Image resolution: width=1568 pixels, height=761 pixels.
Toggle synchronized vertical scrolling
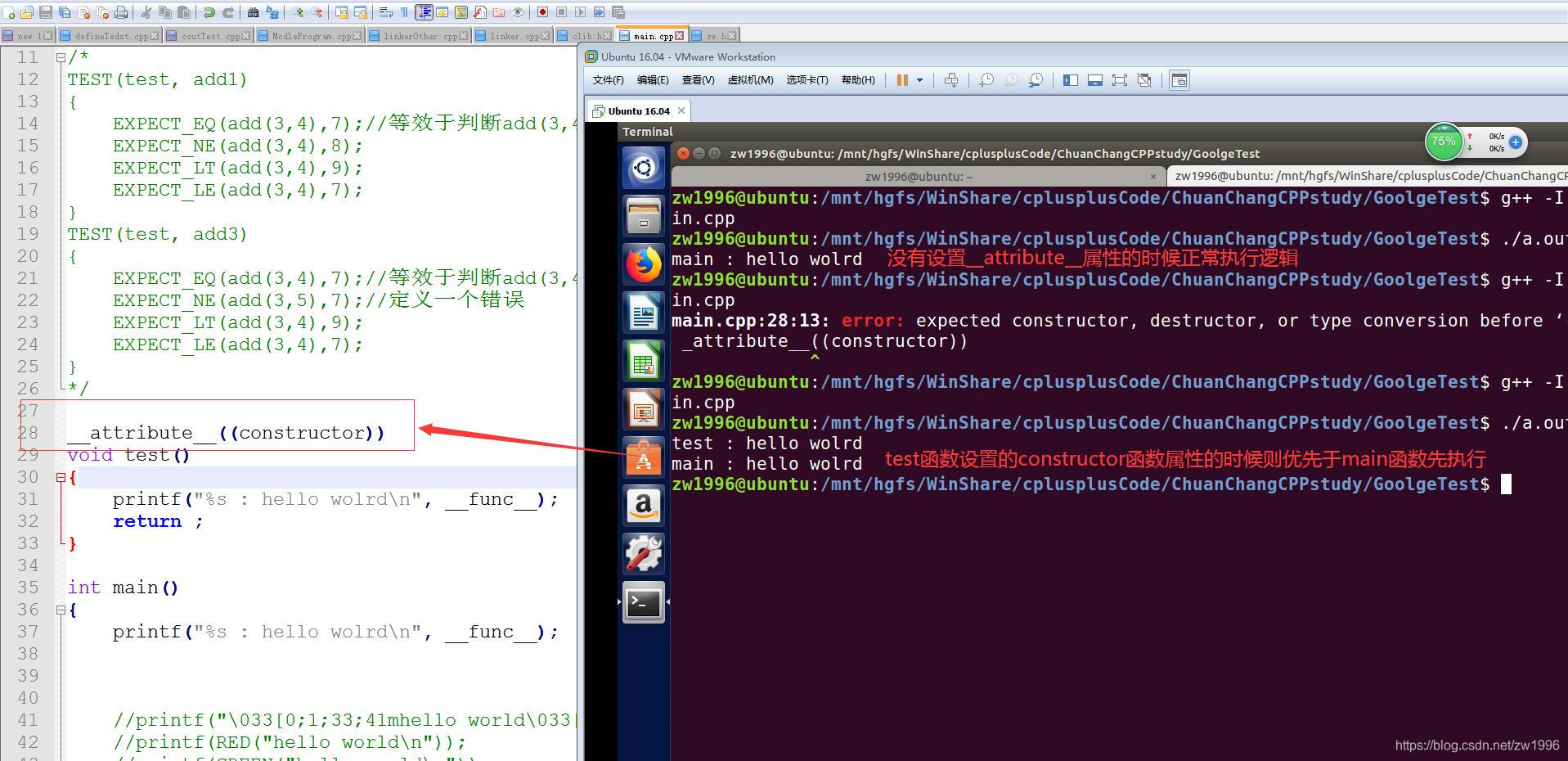[x=342, y=12]
